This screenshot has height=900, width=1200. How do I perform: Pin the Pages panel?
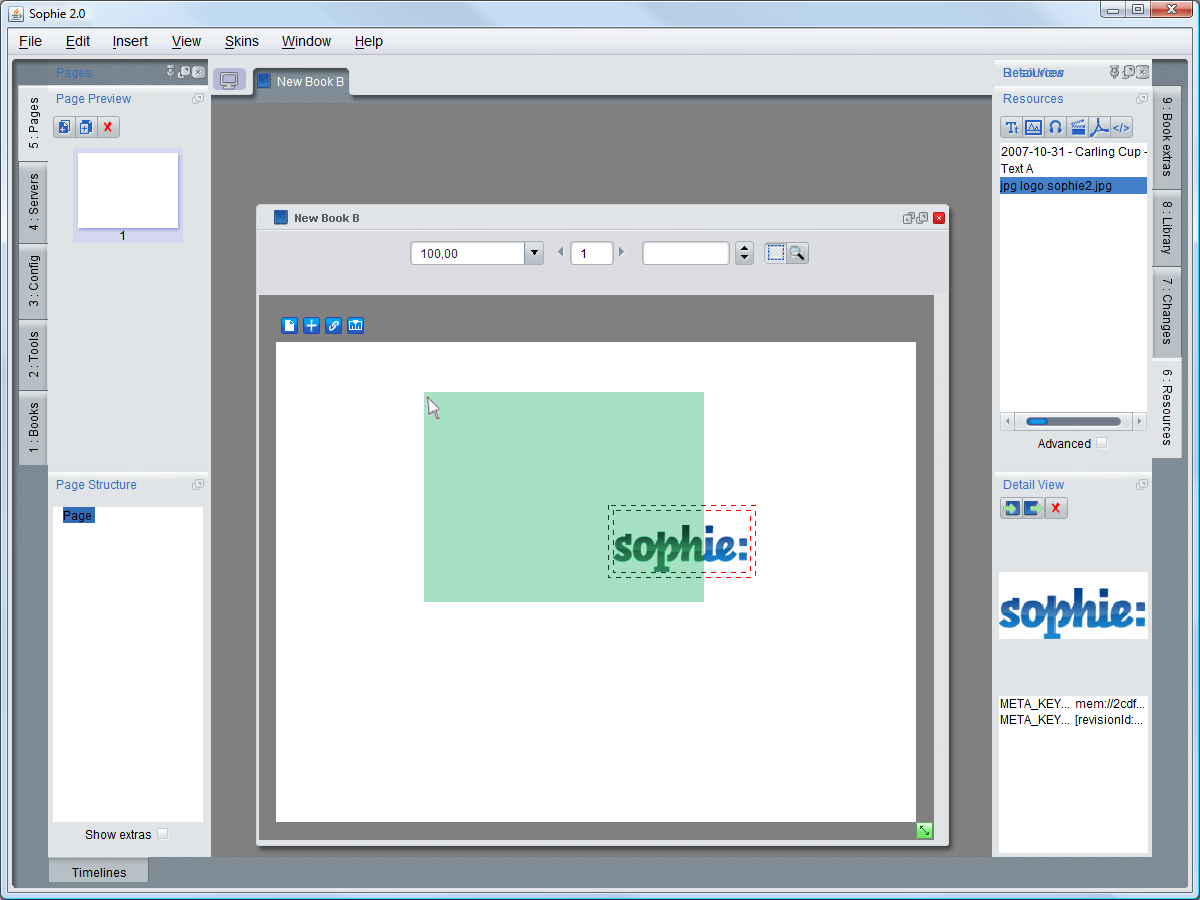(171, 72)
